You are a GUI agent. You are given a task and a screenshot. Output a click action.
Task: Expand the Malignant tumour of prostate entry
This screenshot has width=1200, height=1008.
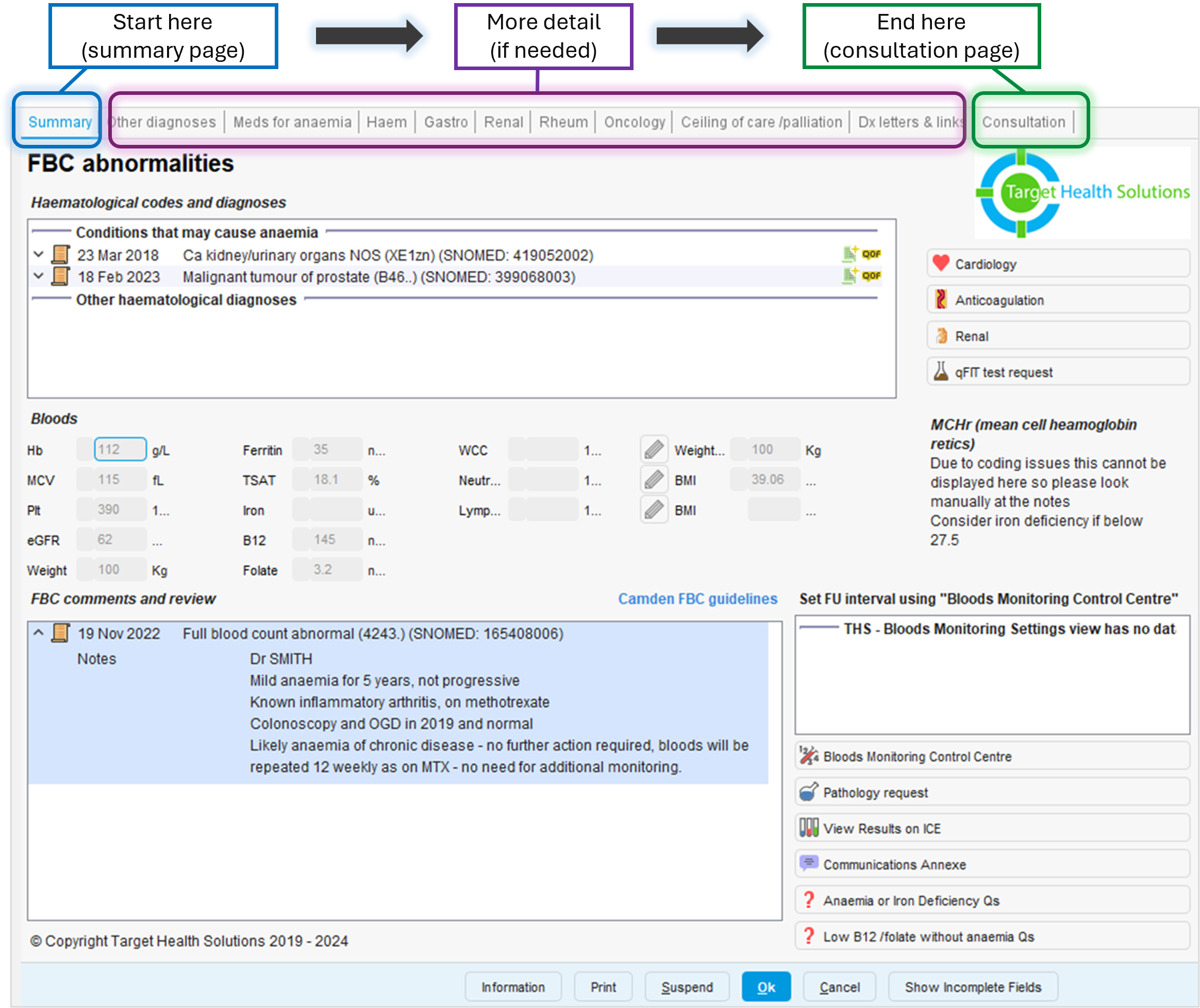click(38, 276)
